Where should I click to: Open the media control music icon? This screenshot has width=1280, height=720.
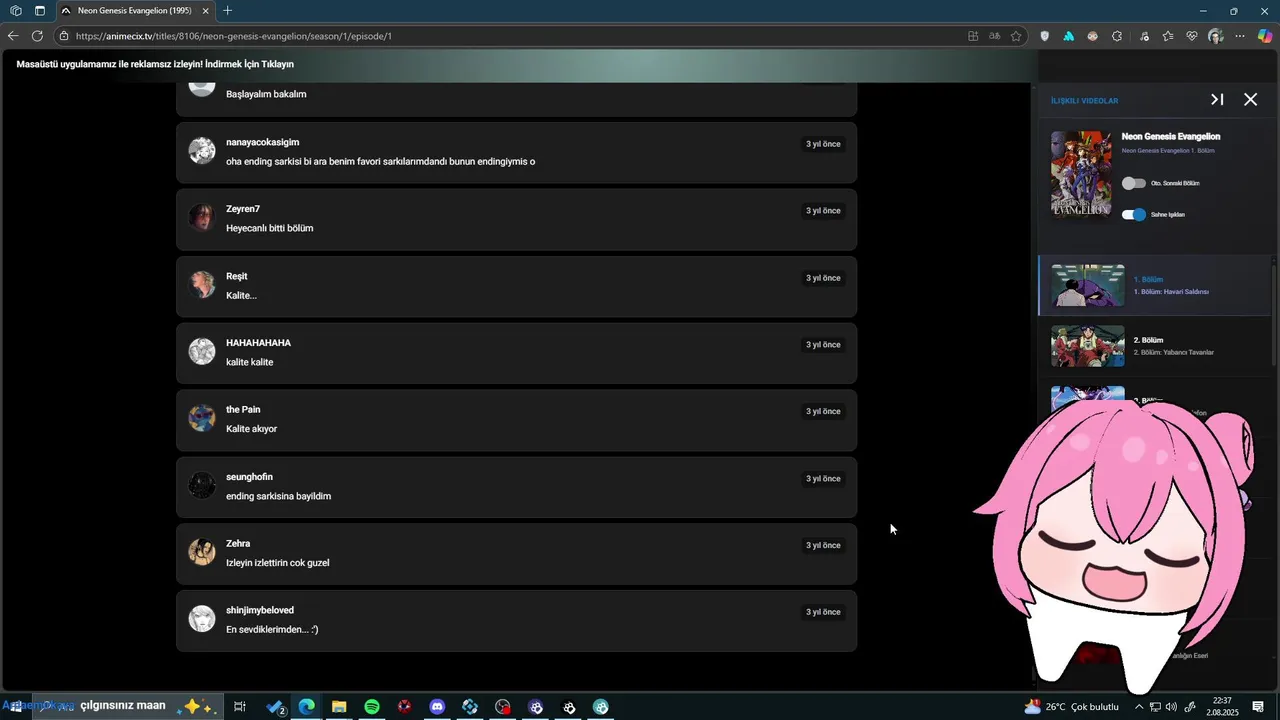pyautogui.click(x=1143, y=36)
